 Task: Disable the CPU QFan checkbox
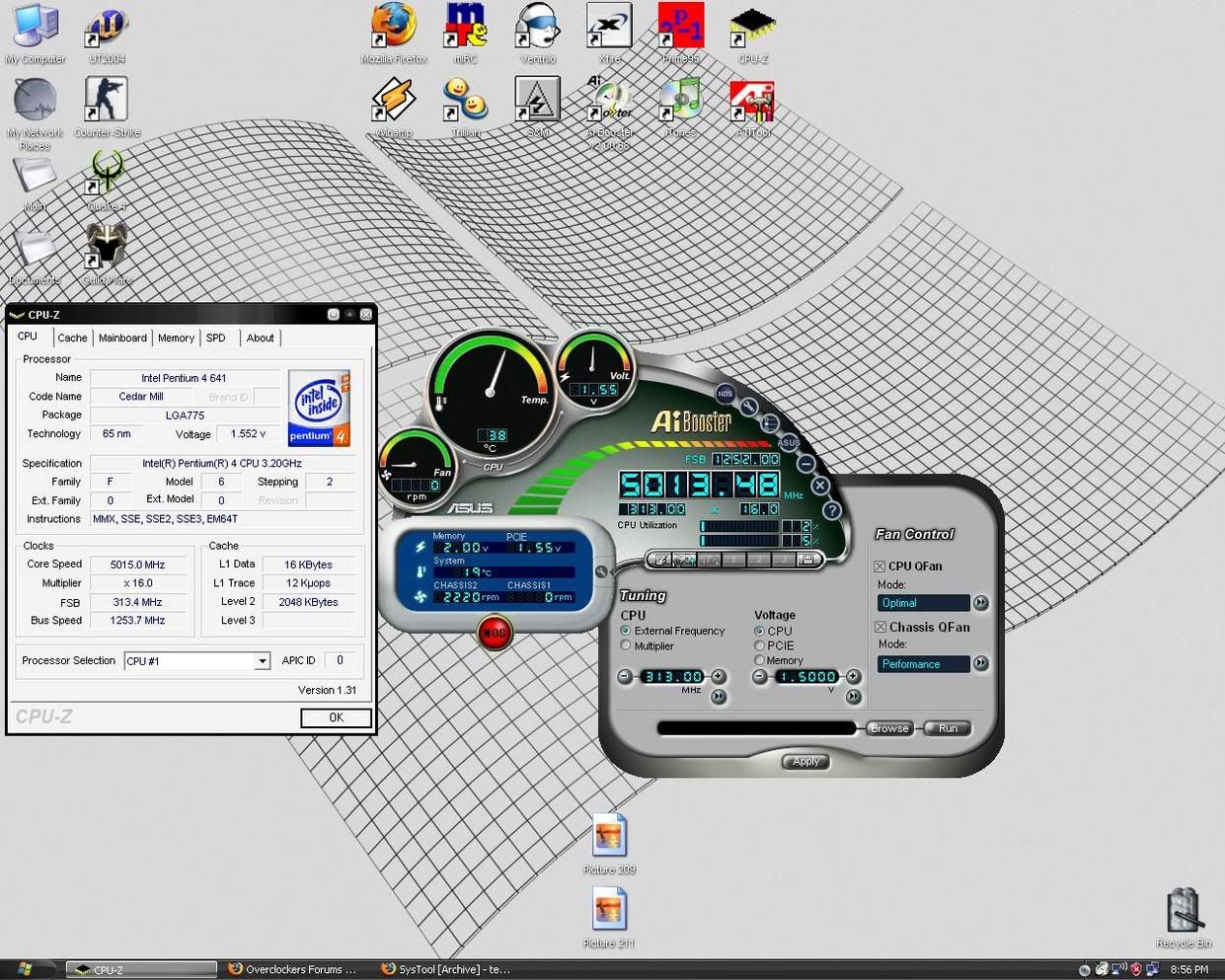pos(880,566)
